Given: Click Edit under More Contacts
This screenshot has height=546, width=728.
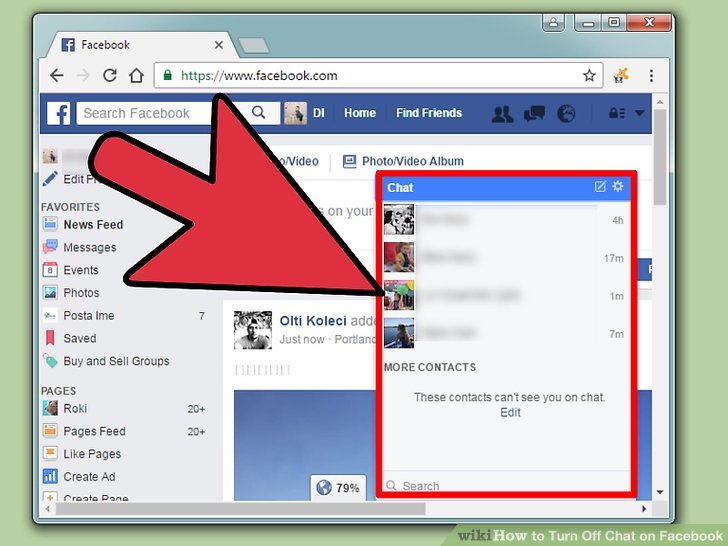Looking at the screenshot, I should (510, 412).
